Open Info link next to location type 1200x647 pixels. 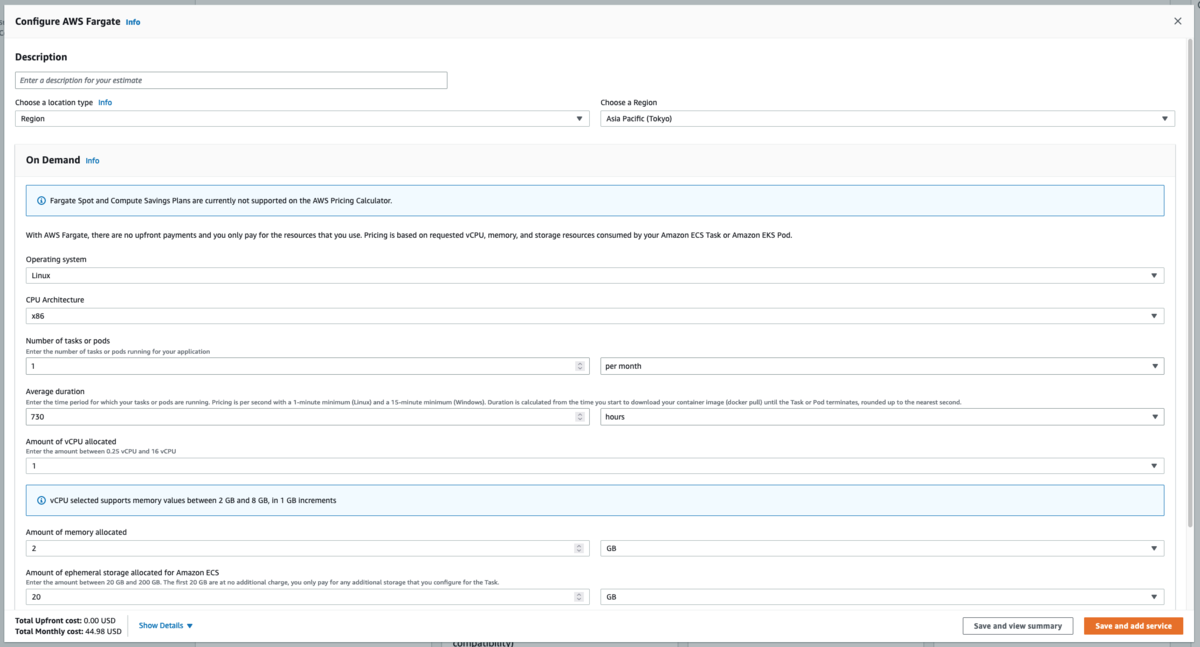pos(105,102)
